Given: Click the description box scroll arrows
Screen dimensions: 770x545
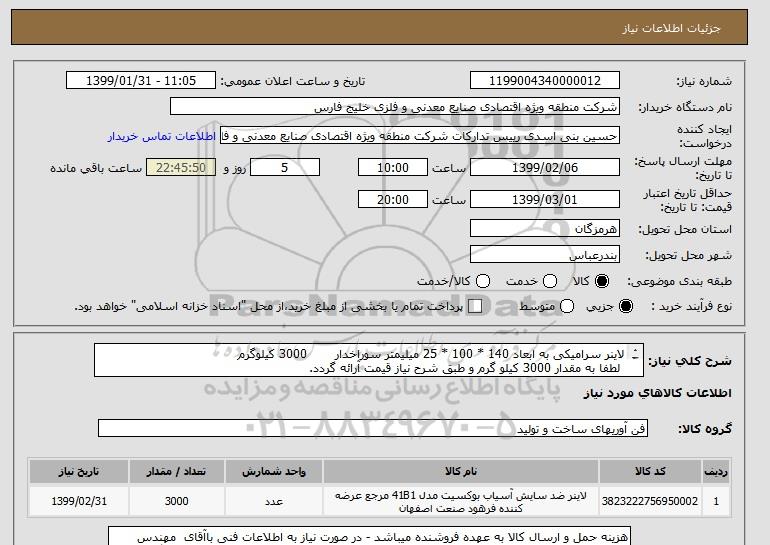Looking at the screenshot, I should coord(635,354).
